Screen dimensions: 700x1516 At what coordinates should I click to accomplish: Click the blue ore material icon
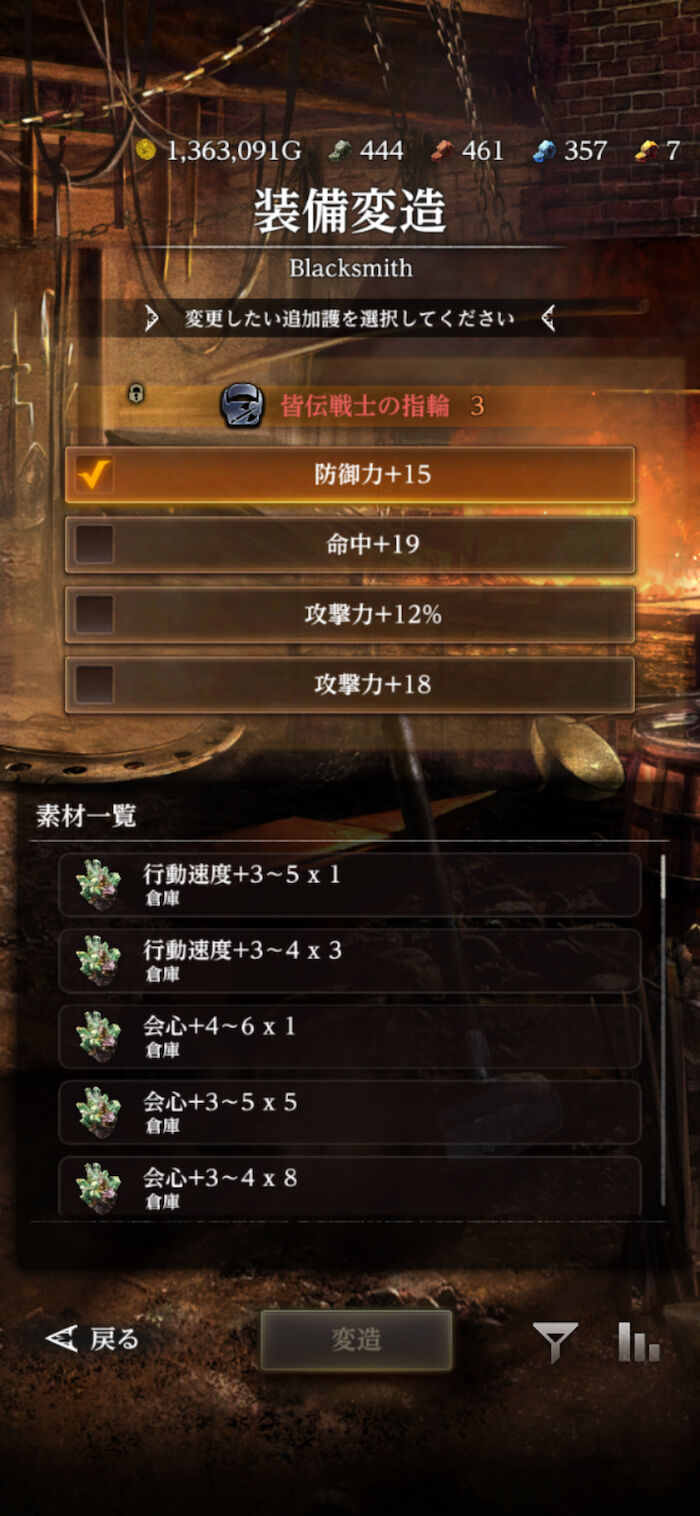tap(544, 150)
